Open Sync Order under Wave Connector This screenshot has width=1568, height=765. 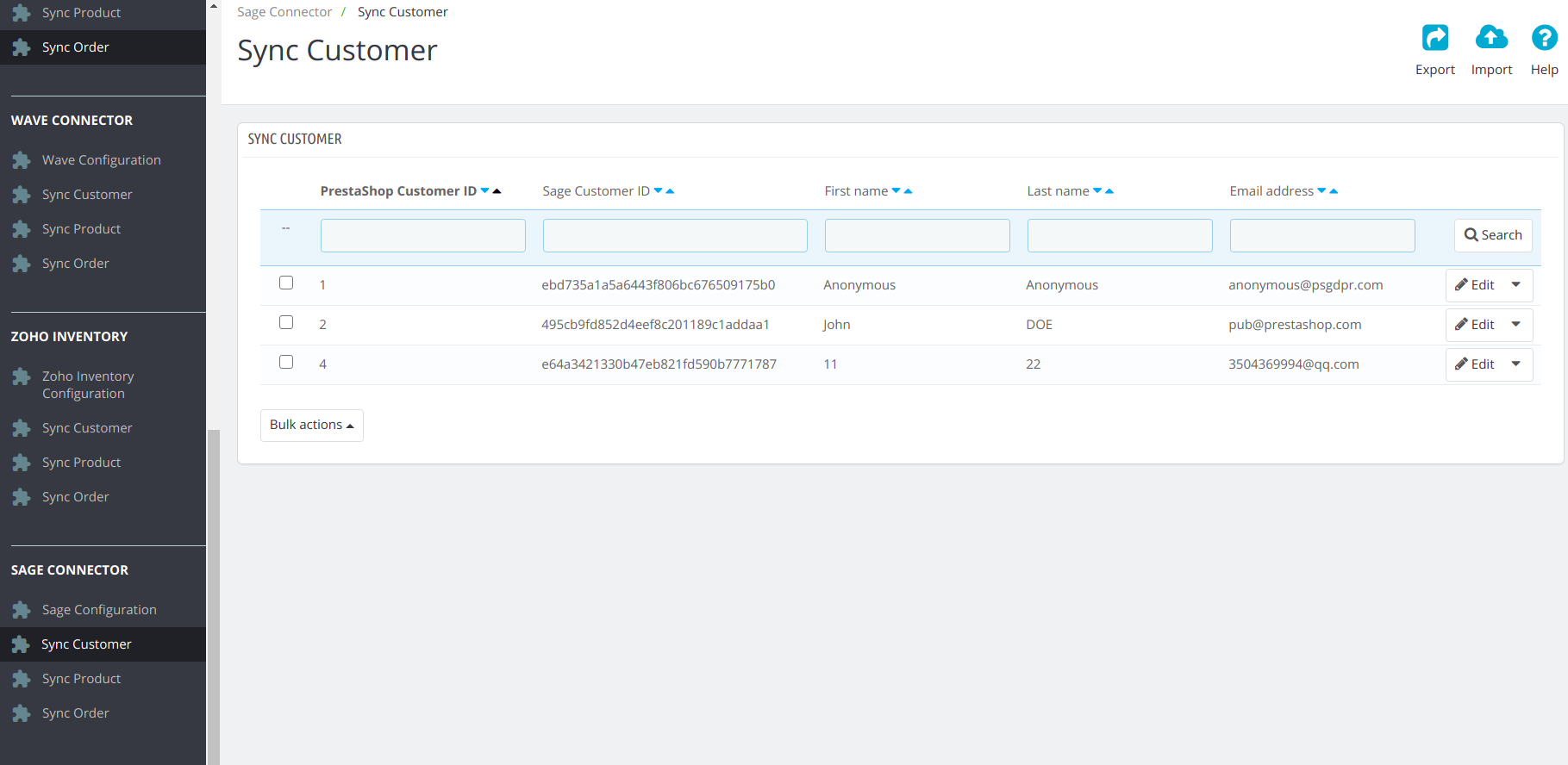coord(76,264)
